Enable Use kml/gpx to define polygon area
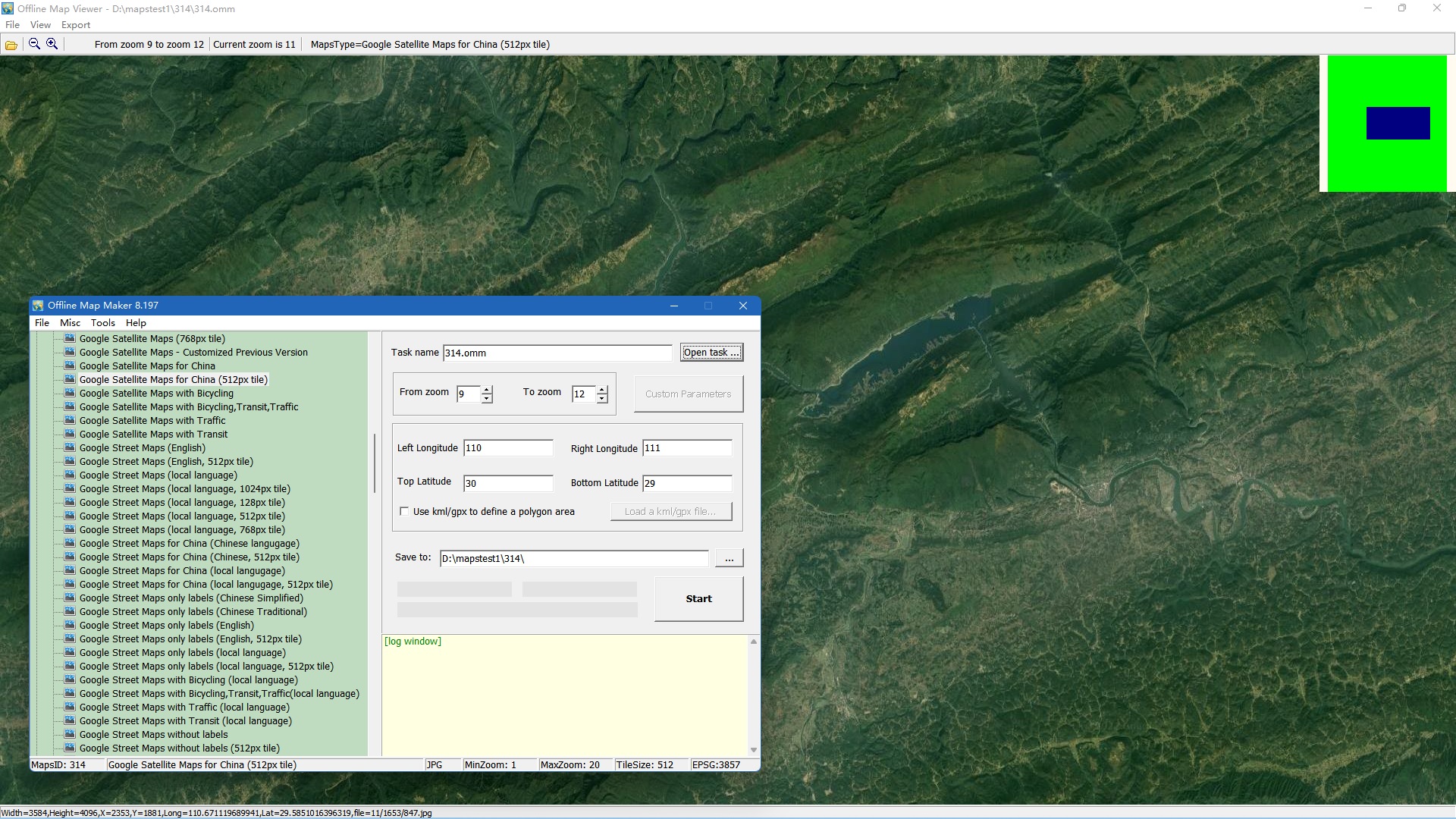Screen dimensions: 1456x819 click(x=404, y=511)
